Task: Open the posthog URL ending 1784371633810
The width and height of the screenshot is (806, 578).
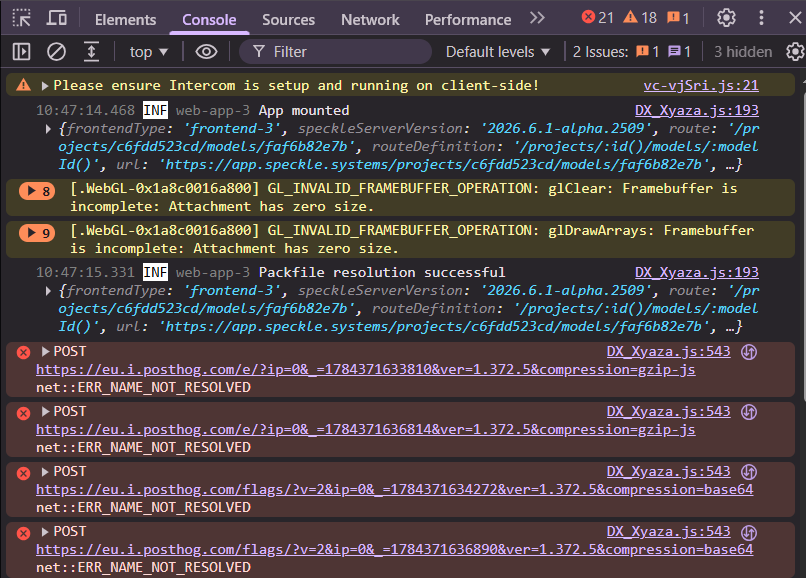Action: tap(365, 369)
